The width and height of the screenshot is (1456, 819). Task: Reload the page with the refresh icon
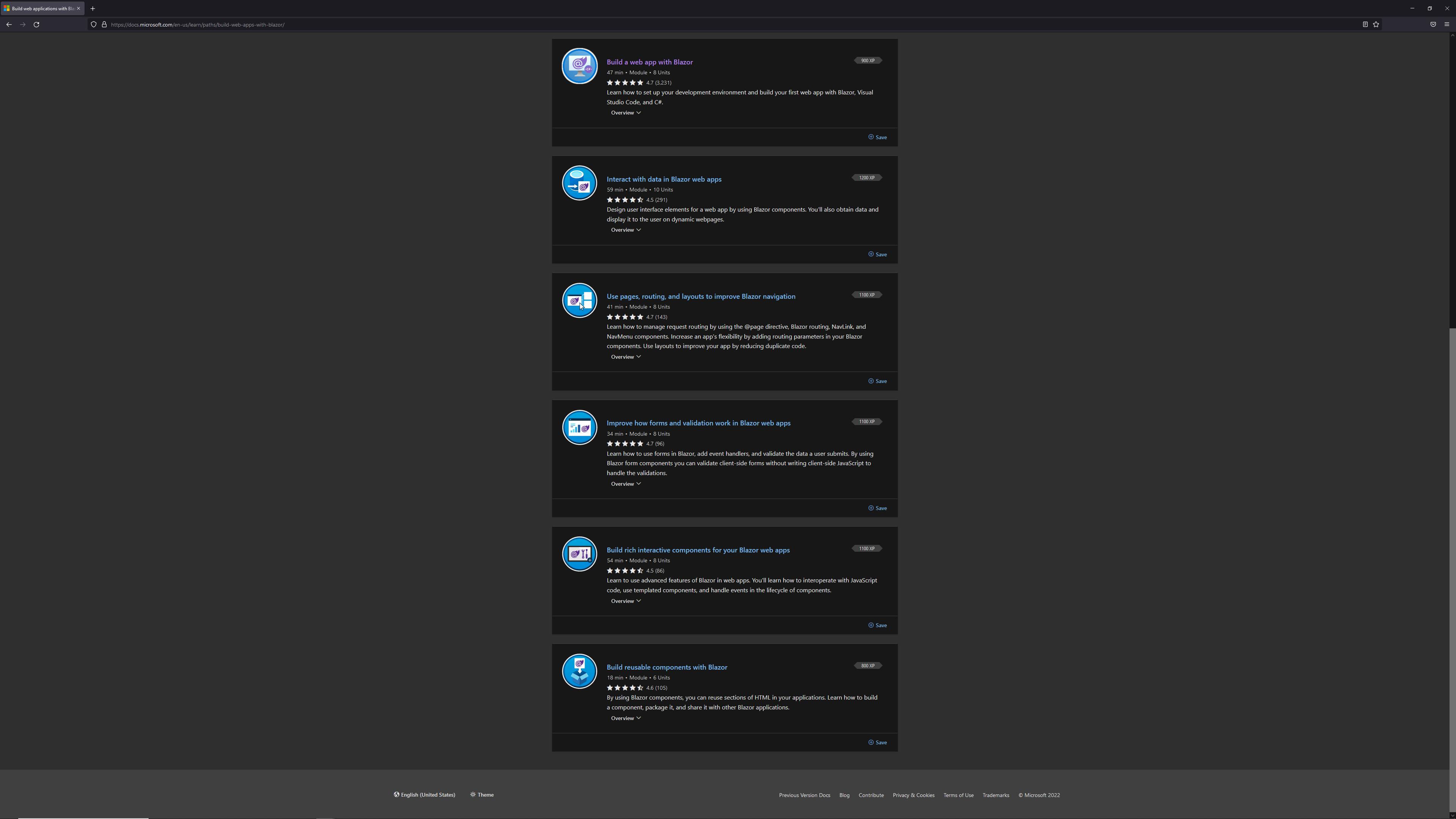[36, 24]
